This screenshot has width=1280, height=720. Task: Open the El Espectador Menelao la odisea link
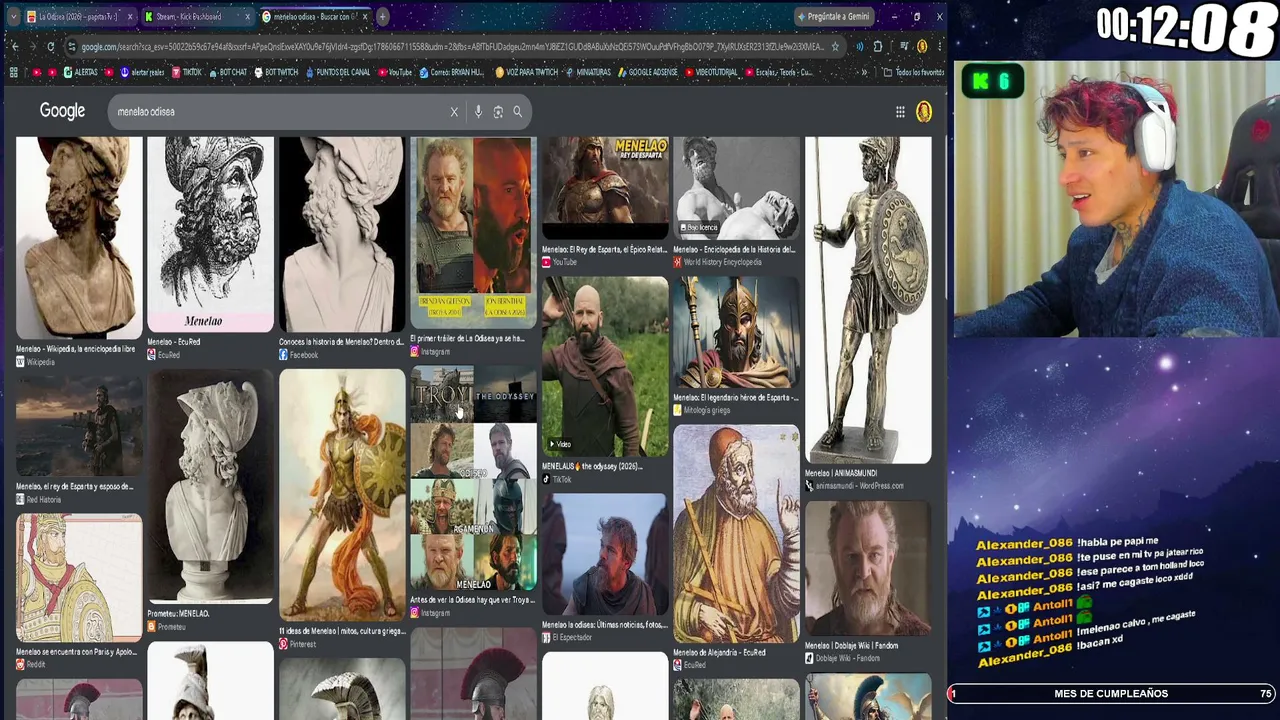point(604,625)
